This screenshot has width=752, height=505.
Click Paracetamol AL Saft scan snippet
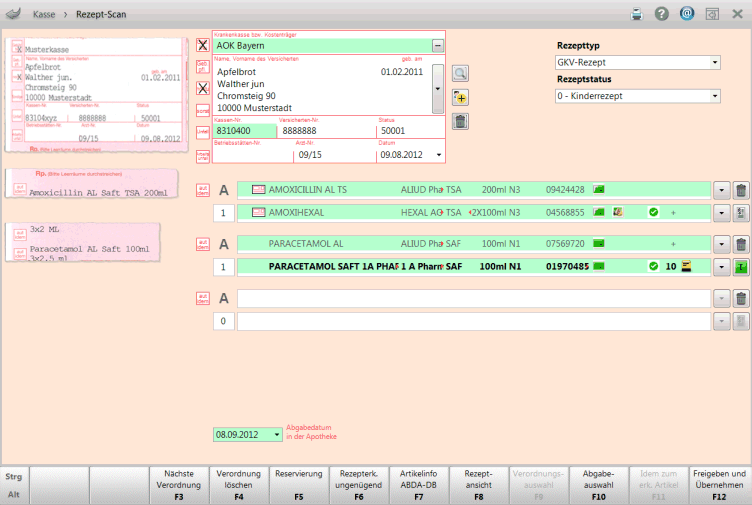[82, 242]
